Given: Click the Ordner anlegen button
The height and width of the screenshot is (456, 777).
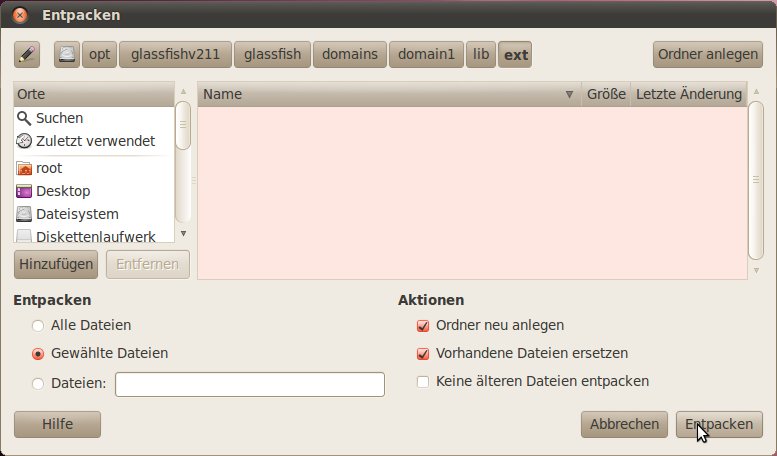Looking at the screenshot, I should 707,54.
